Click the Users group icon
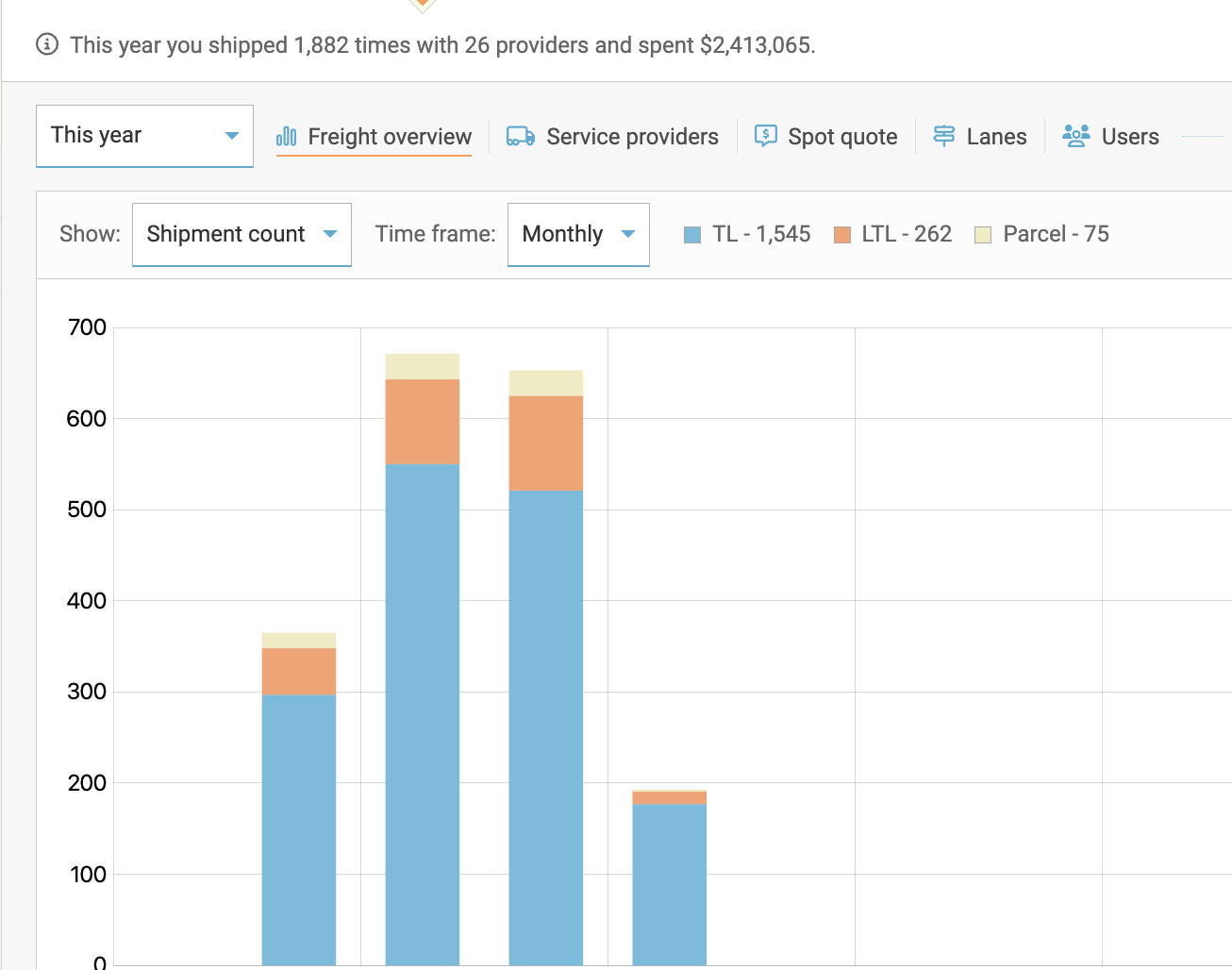Screen dimensions: 1232x970 click(x=1074, y=135)
